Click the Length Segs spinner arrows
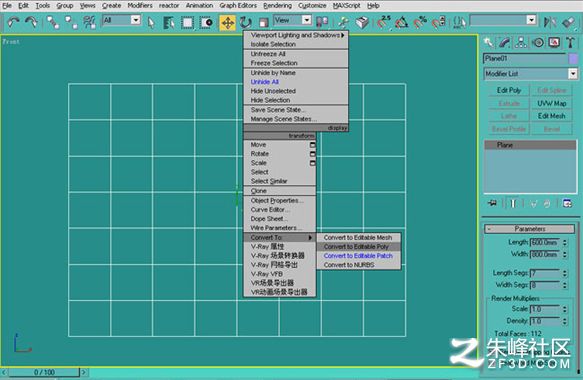This screenshot has height=380, width=583. tap(564, 273)
